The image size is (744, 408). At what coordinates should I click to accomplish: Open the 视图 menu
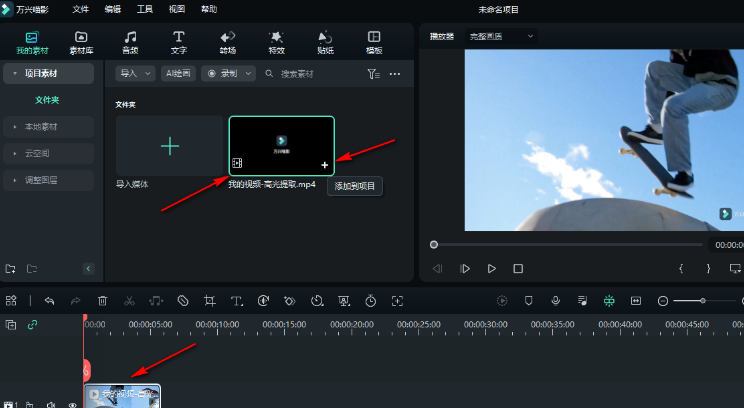pyautogui.click(x=177, y=9)
